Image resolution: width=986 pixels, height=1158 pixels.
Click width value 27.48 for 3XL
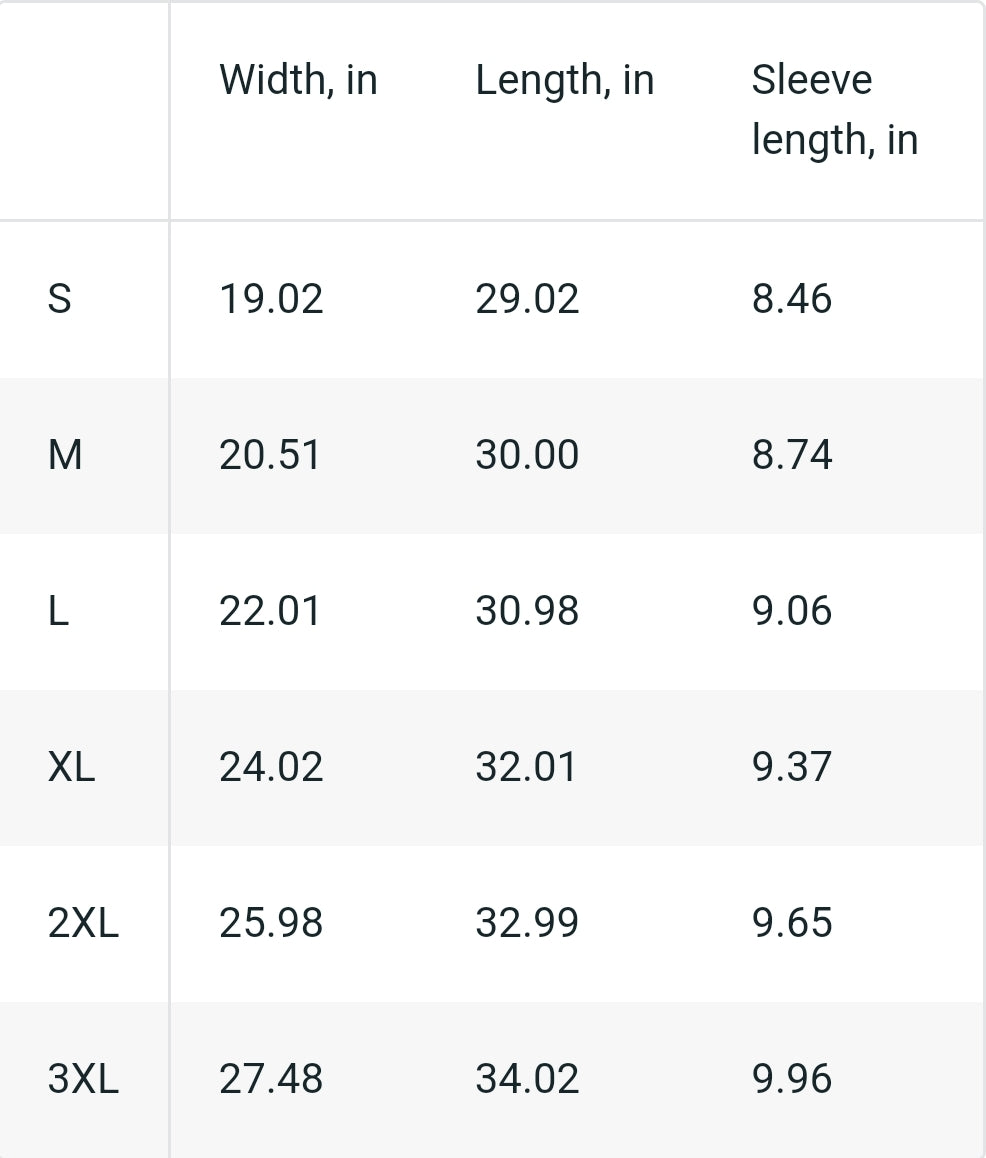[x=271, y=1079]
